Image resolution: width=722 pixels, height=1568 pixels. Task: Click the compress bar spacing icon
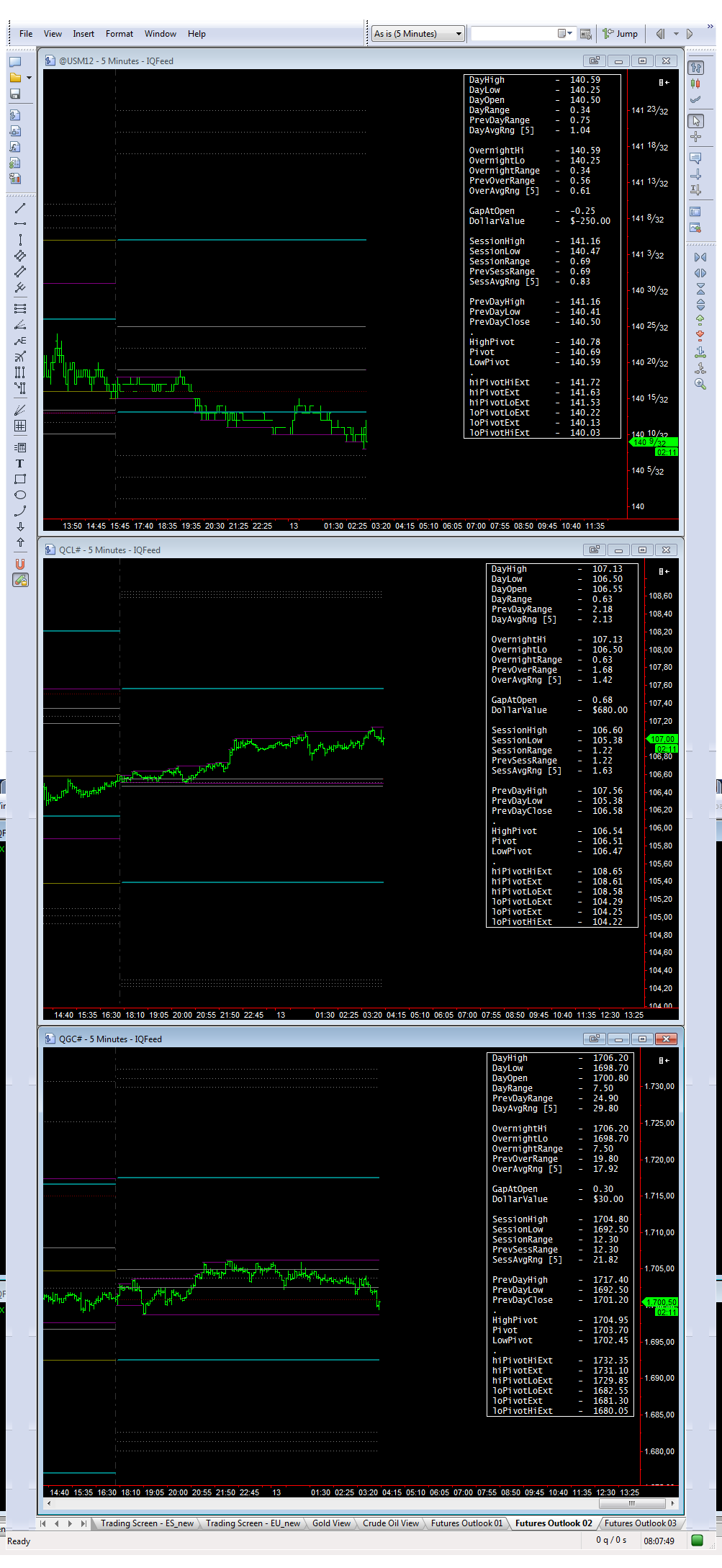pyautogui.click(x=700, y=257)
